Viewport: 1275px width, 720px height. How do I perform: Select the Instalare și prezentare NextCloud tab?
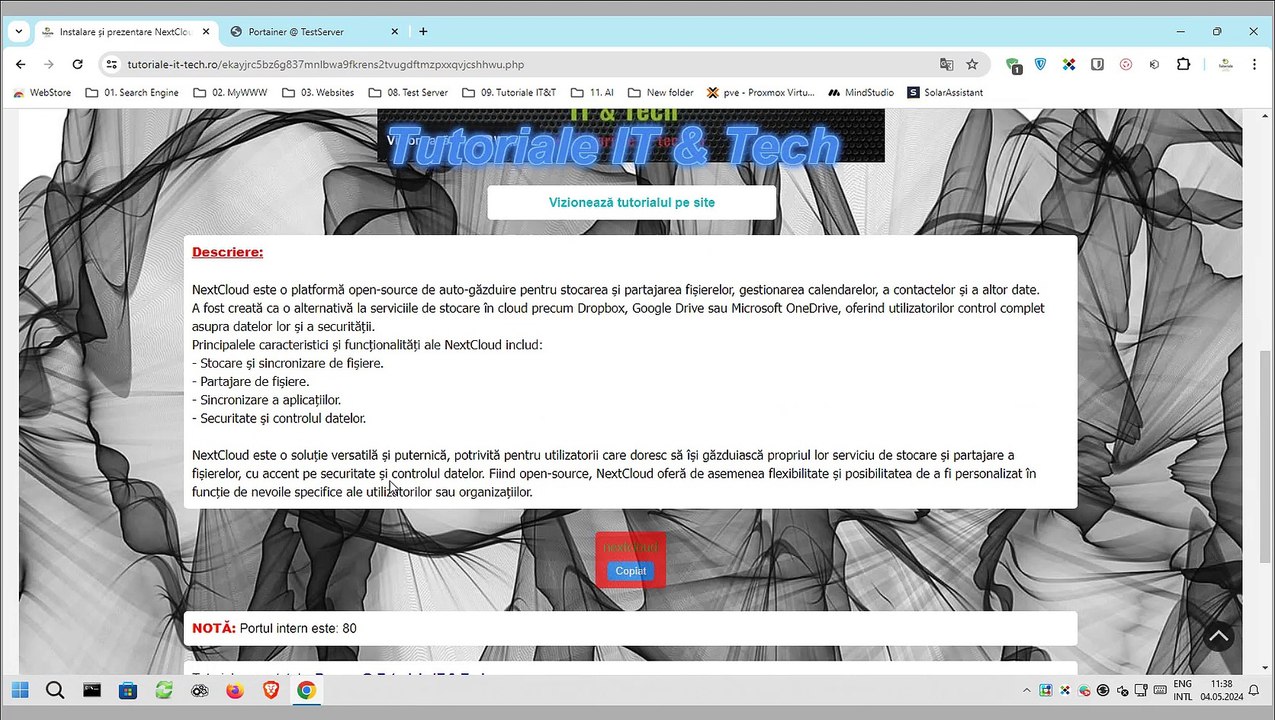coord(127,31)
